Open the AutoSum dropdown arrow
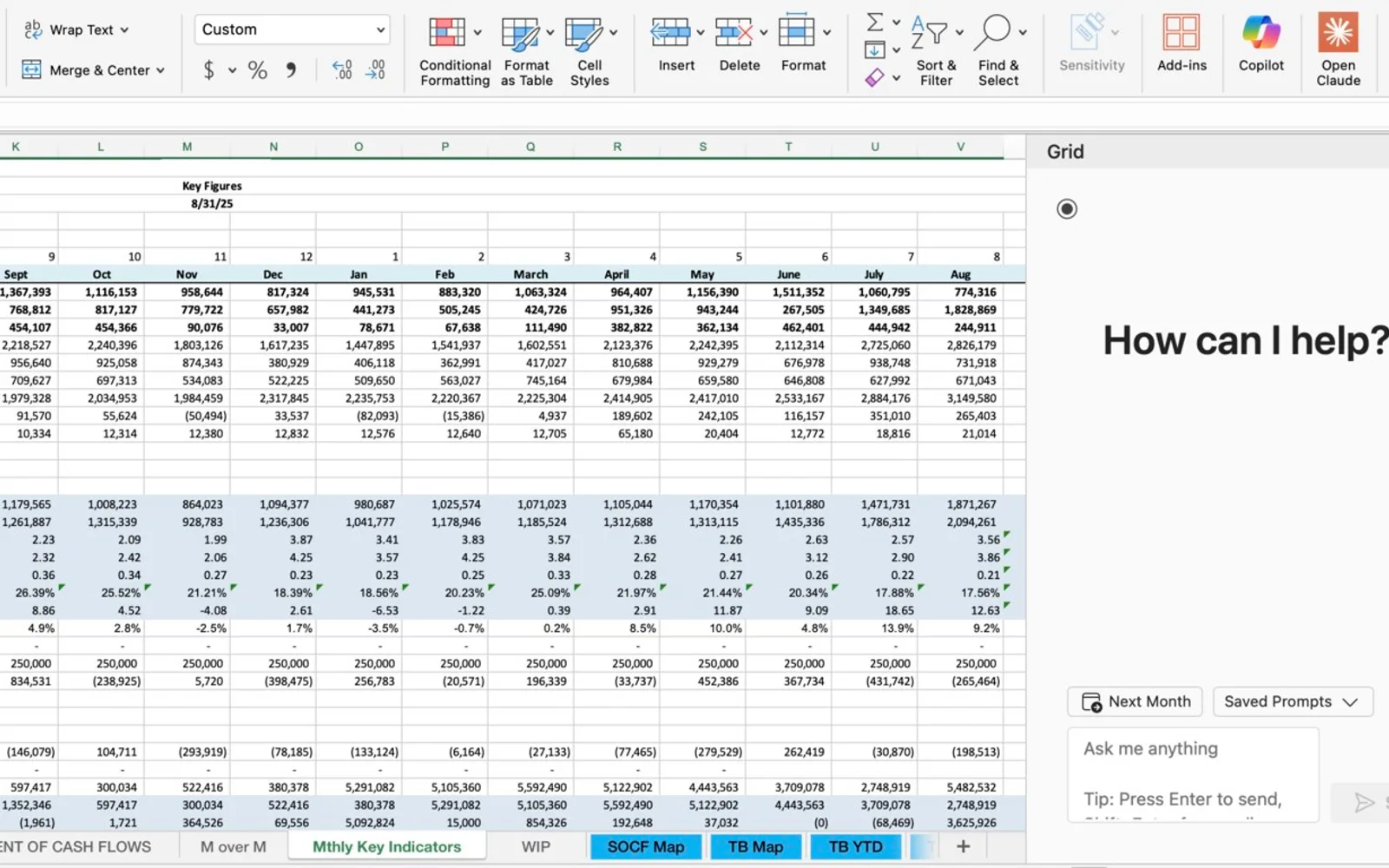This screenshot has width=1389, height=868. pos(897,23)
